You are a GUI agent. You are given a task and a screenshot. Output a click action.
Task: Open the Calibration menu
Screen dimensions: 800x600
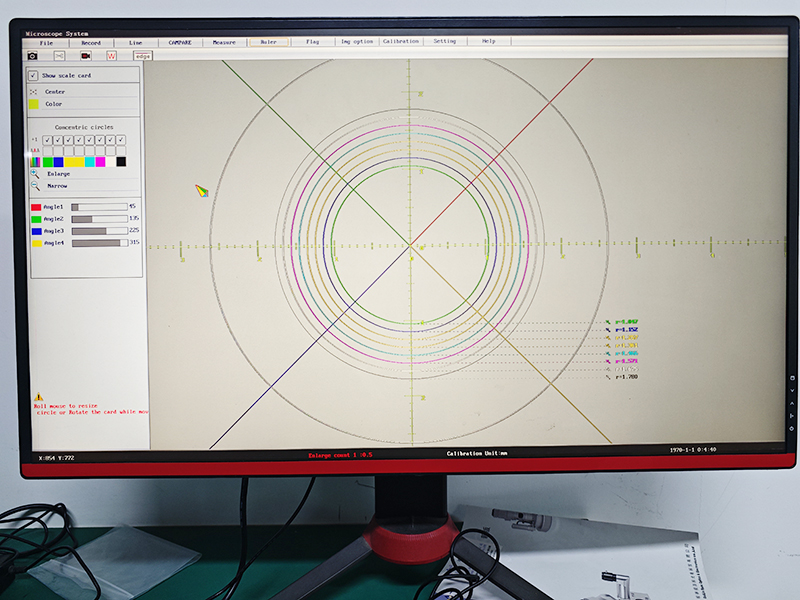pyautogui.click(x=400, y=42)
